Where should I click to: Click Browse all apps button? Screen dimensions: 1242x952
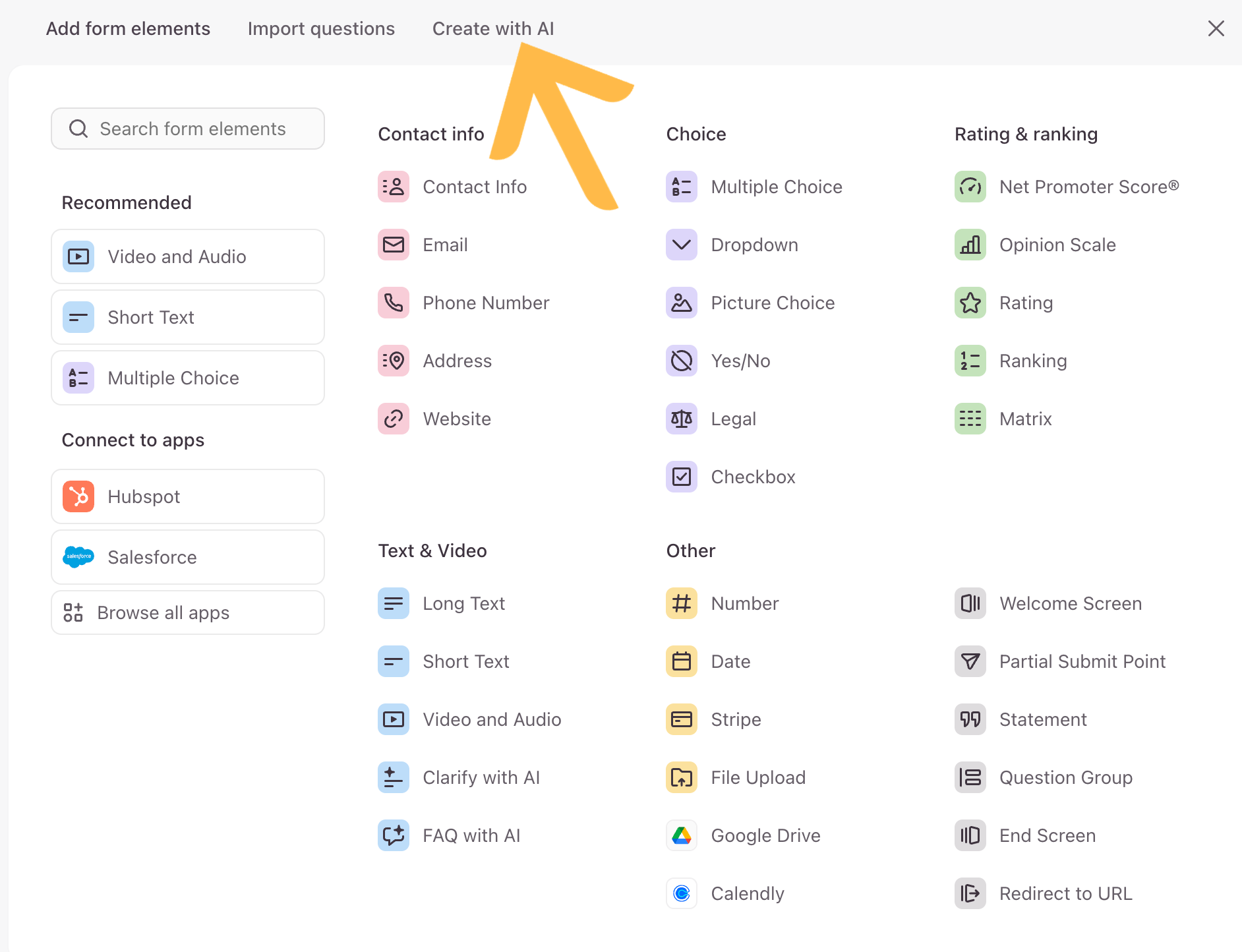coord(188,613)
